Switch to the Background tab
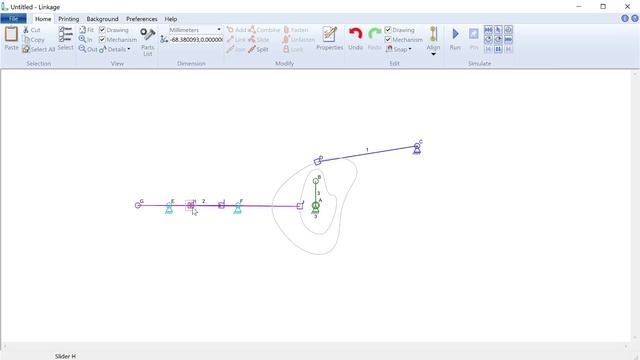Viewport: 640px width, 360px height. pos(102,19)
